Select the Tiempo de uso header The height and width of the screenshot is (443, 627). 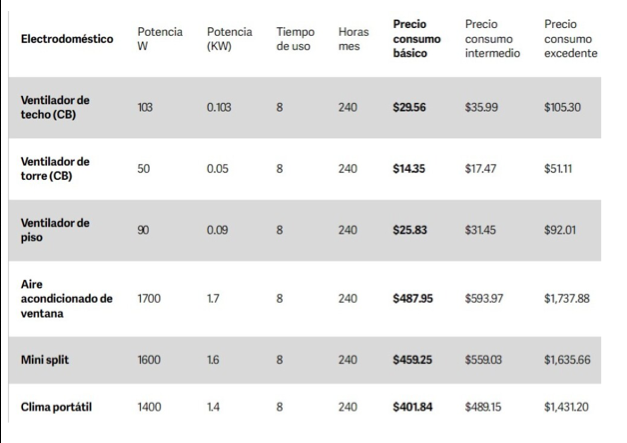click(295, 39)
